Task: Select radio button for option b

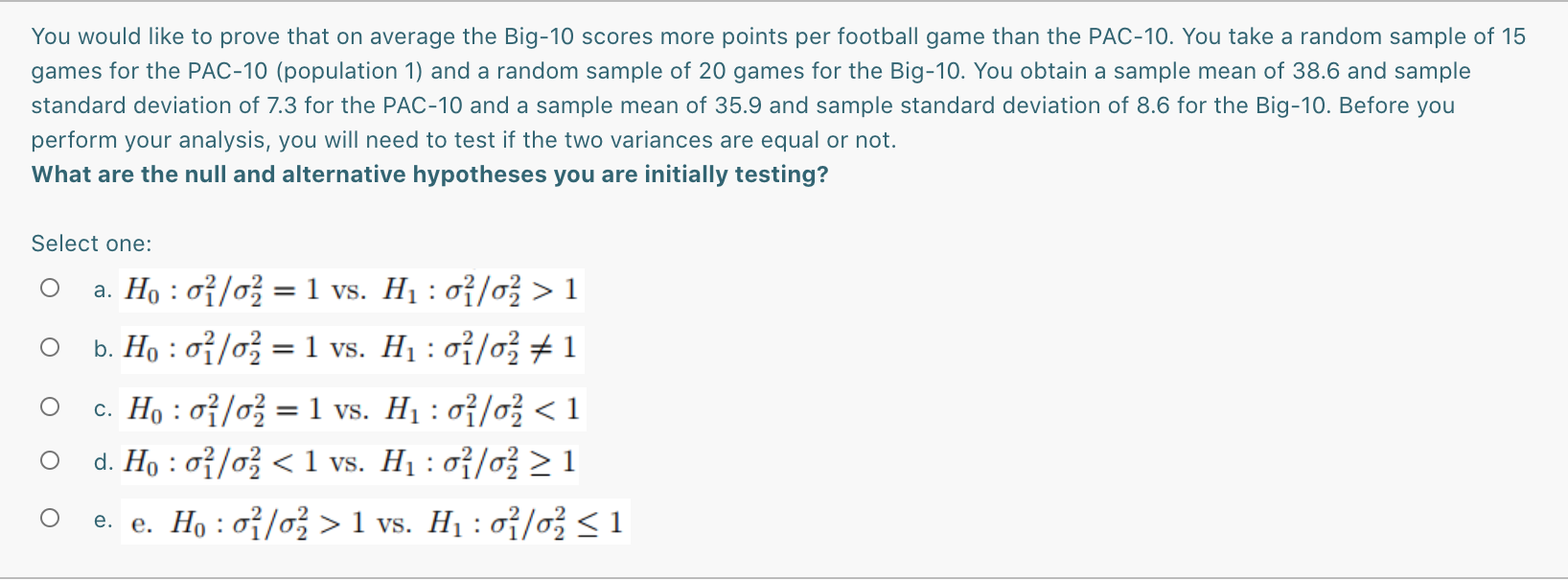Action: coord(50,347)
